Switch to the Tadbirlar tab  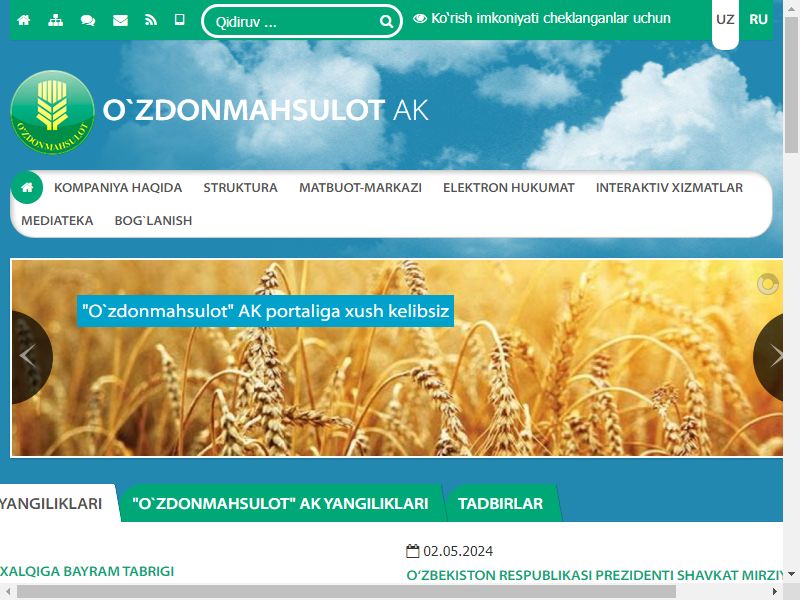pos(501,504)
